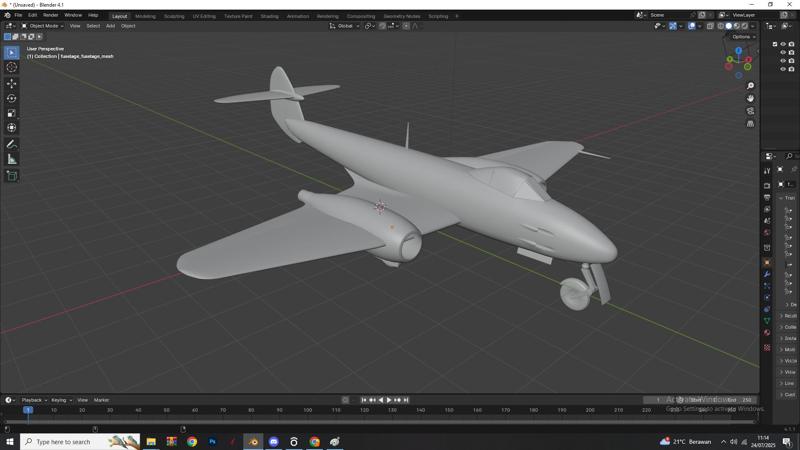Open the viewport Add menu
800x450 pixels.
110,26
